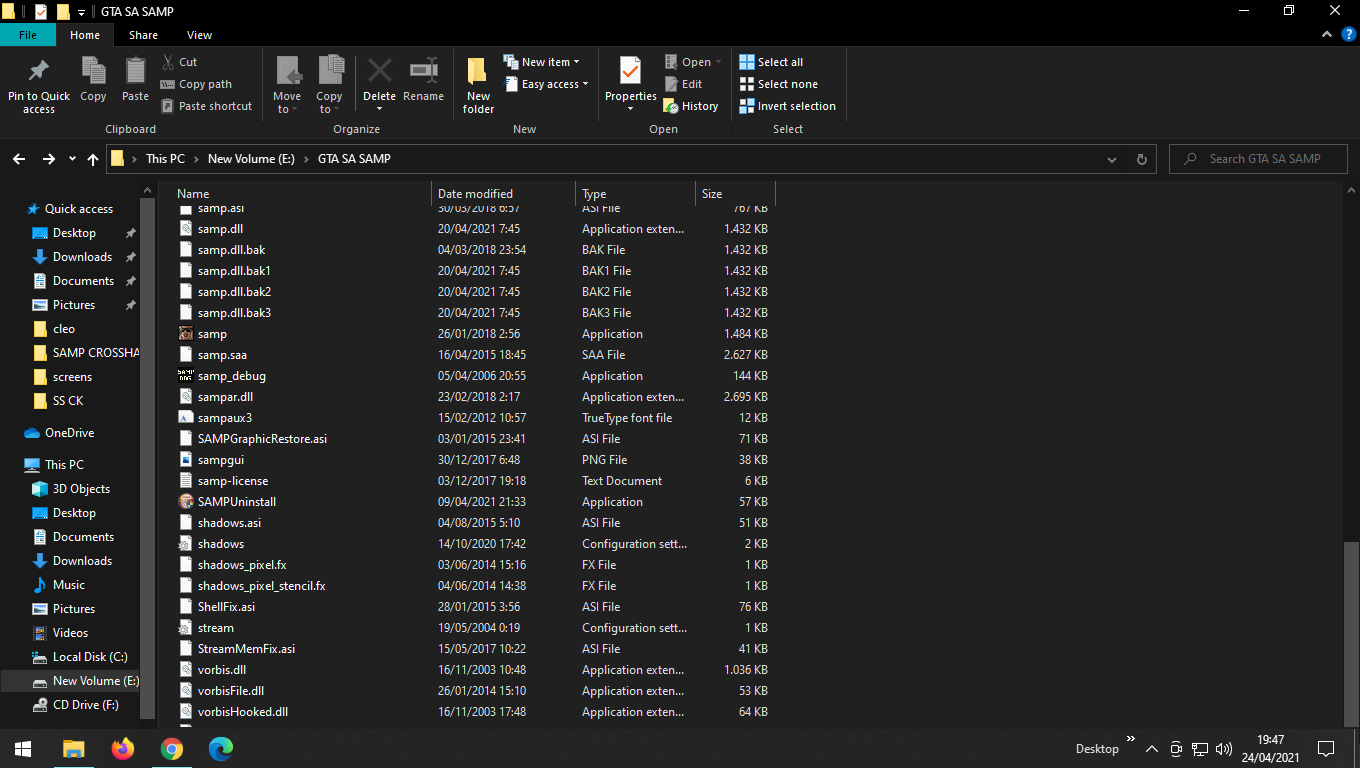Select the samp_debug application file
The height and width of the screenshot is (768, 1360).
pos(473,376)
